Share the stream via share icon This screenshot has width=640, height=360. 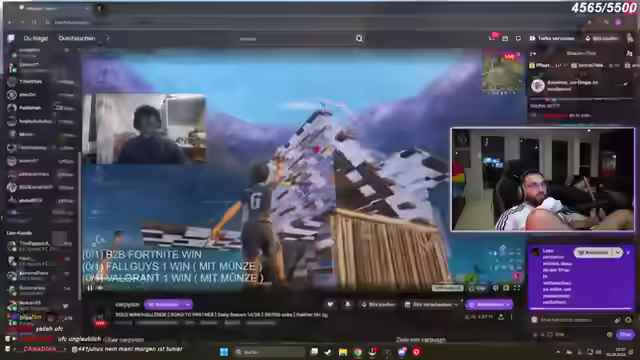501,317
